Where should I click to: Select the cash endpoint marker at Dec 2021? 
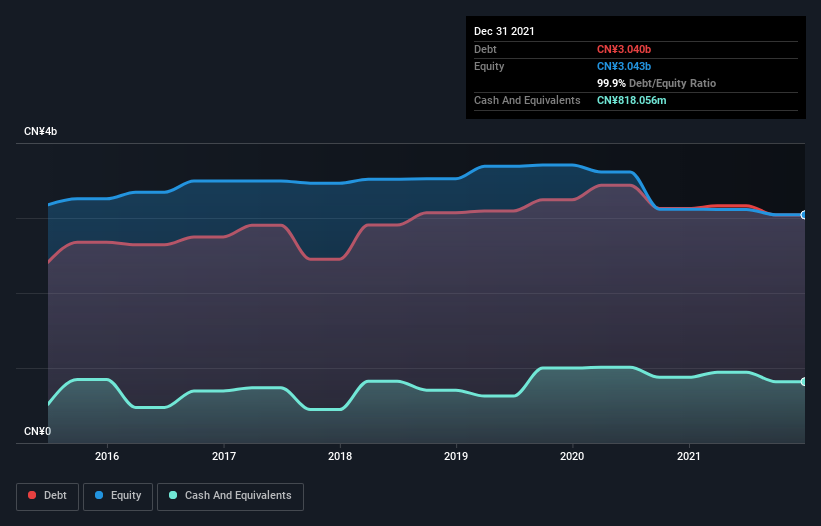pyautogui.click(x=804, y=382)
